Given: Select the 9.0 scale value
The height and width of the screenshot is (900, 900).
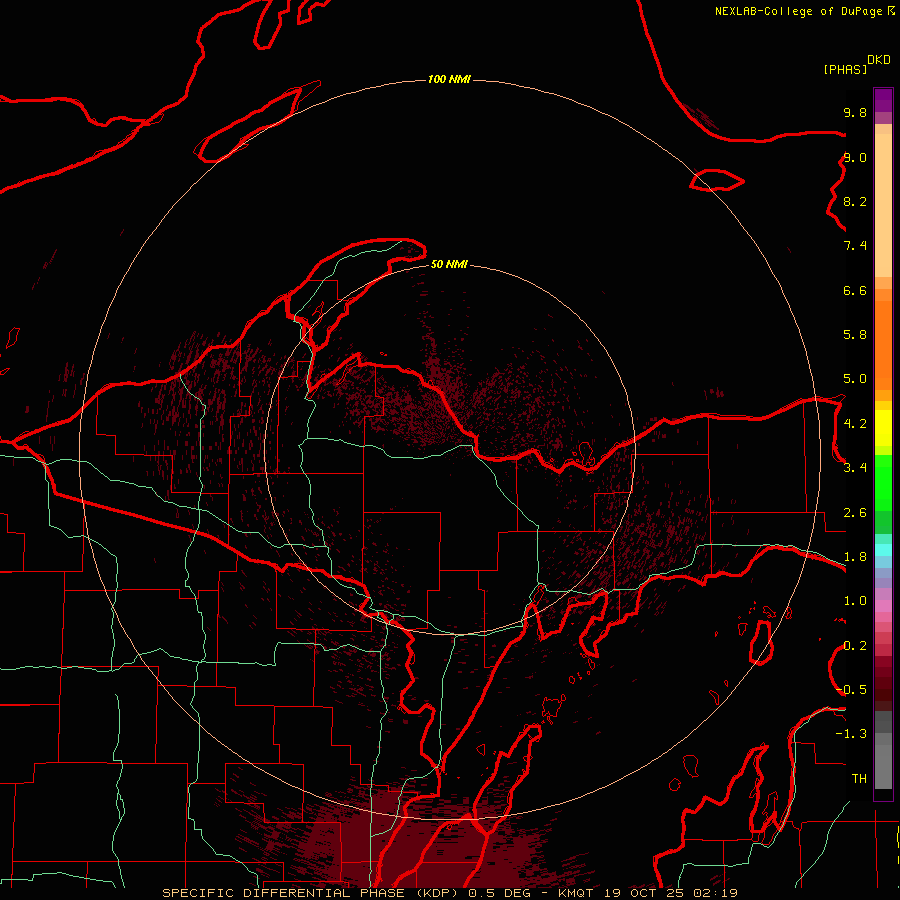Looking at the screenshot, I should coord(855,157).
